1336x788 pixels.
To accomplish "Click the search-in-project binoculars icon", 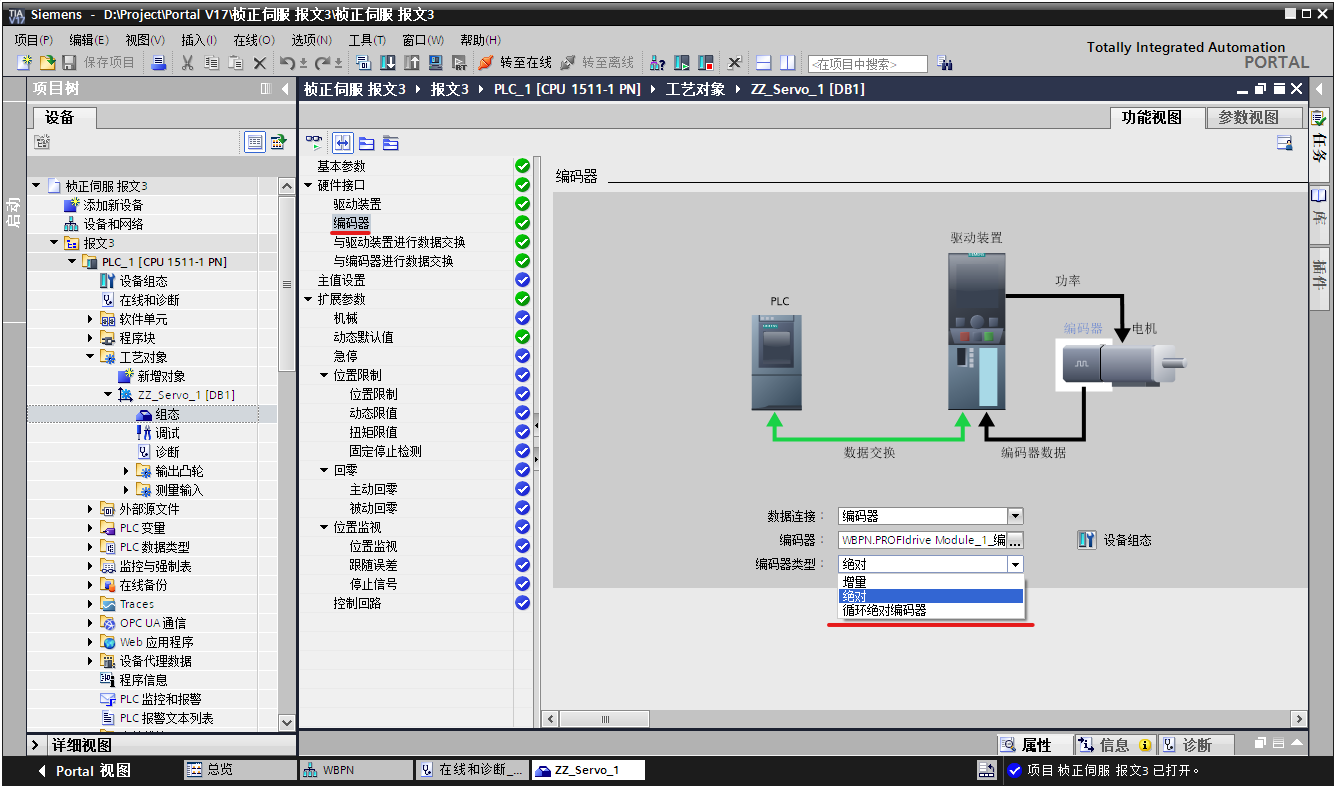I will (x=945, y=63).
